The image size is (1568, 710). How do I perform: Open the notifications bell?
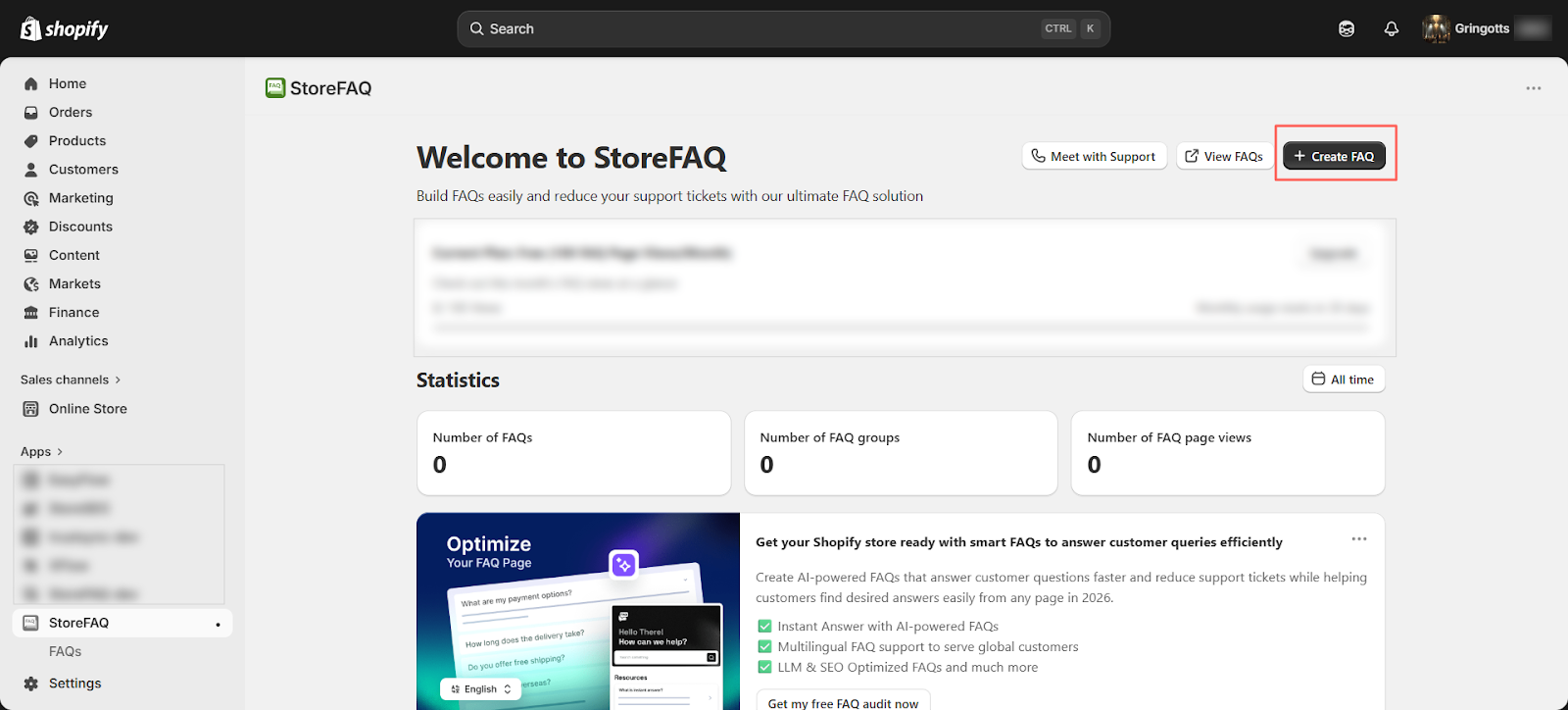[1391, 28]
